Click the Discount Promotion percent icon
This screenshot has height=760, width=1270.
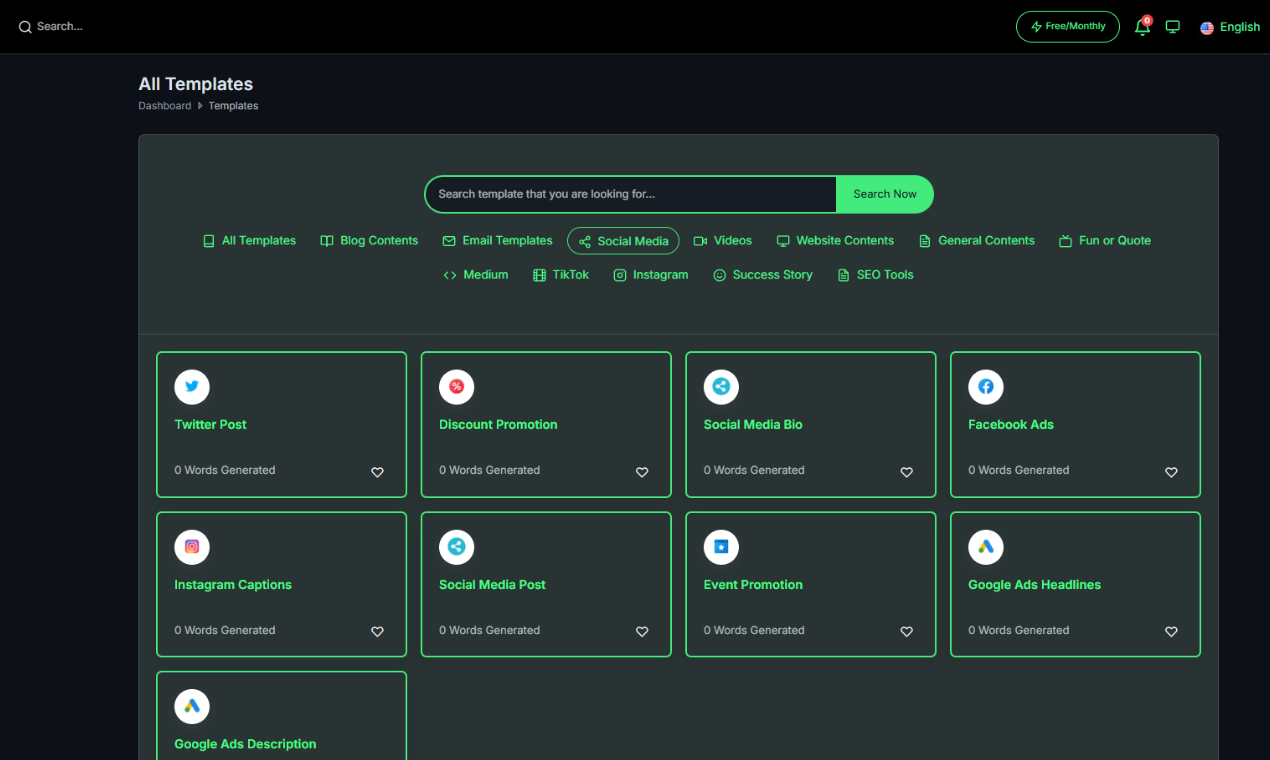[456, 387]
